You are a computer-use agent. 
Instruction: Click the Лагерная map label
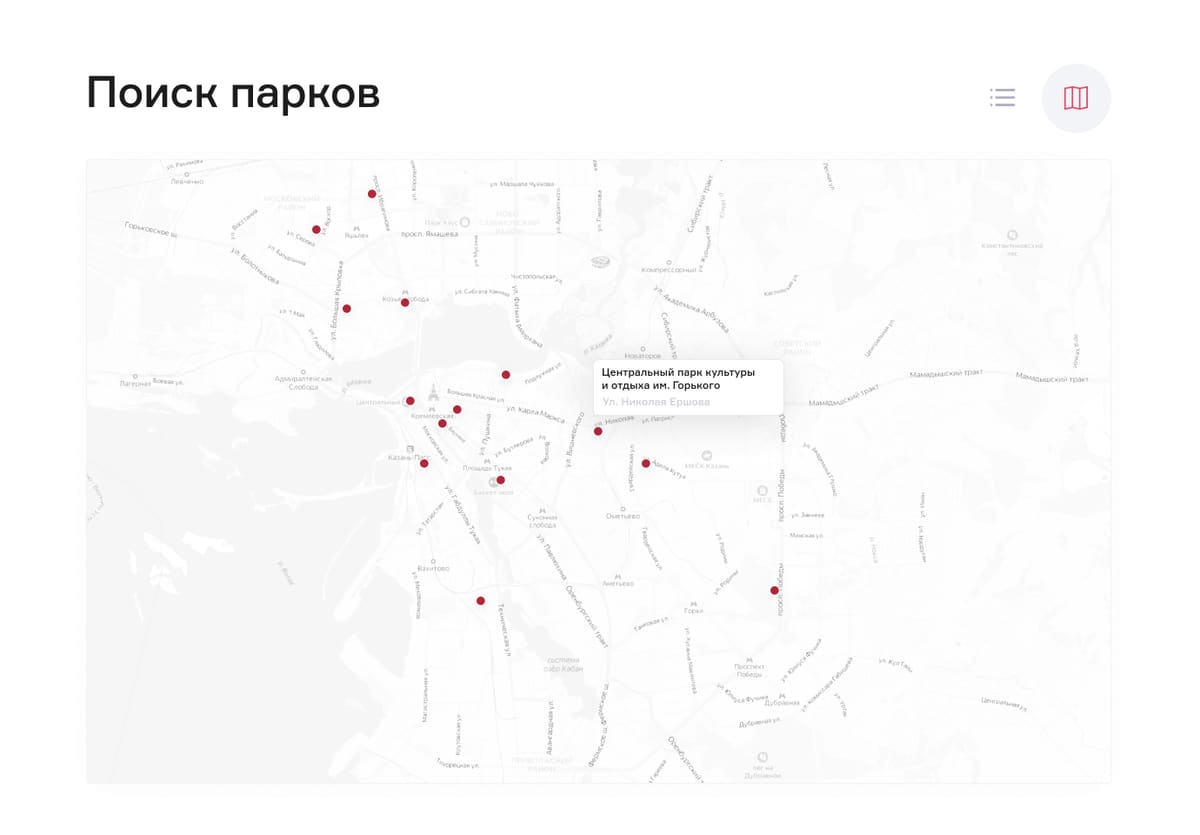click(134, 383)
